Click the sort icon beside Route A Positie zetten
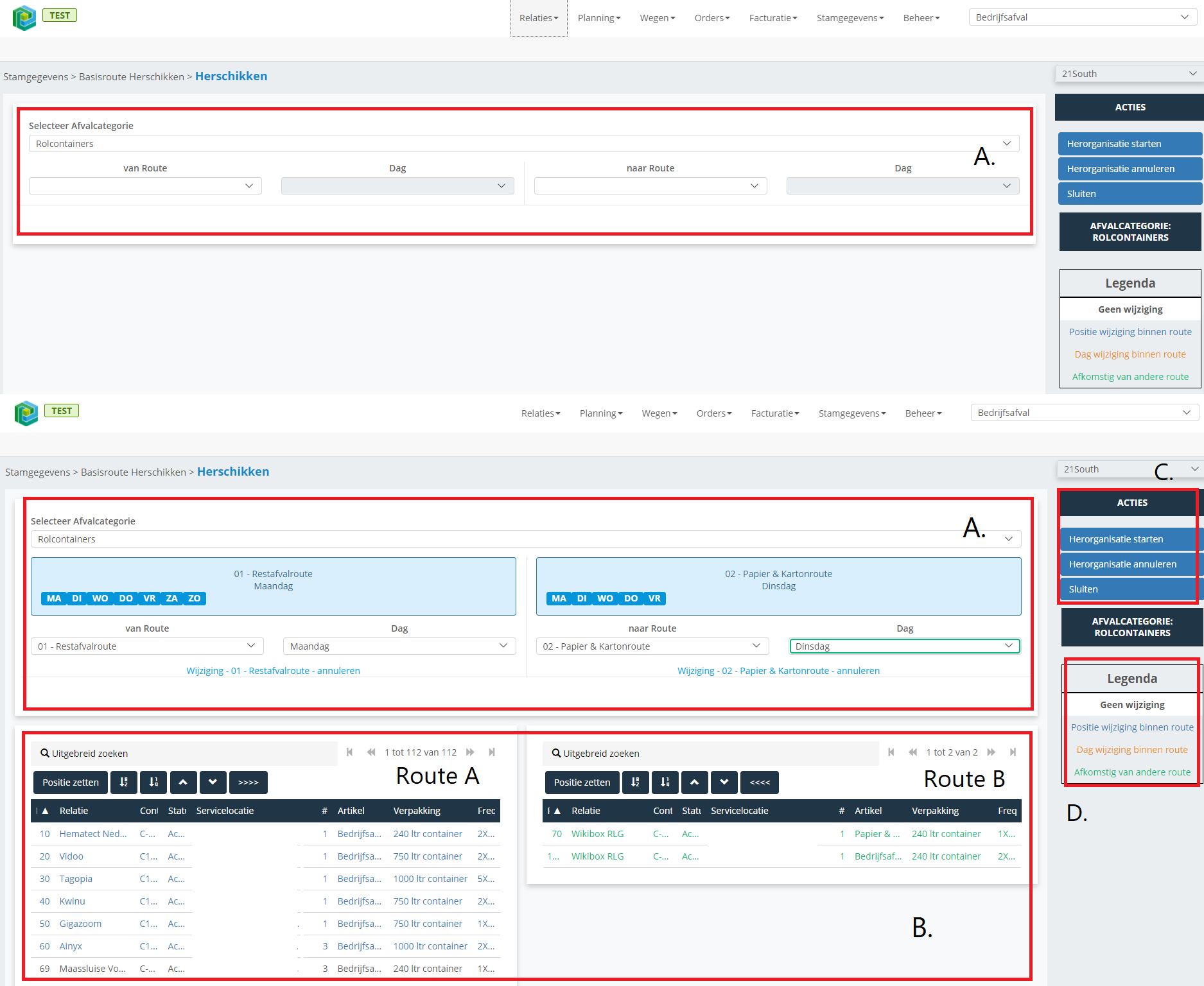Viewport: 1204px width, 986px height. [123, 782]
